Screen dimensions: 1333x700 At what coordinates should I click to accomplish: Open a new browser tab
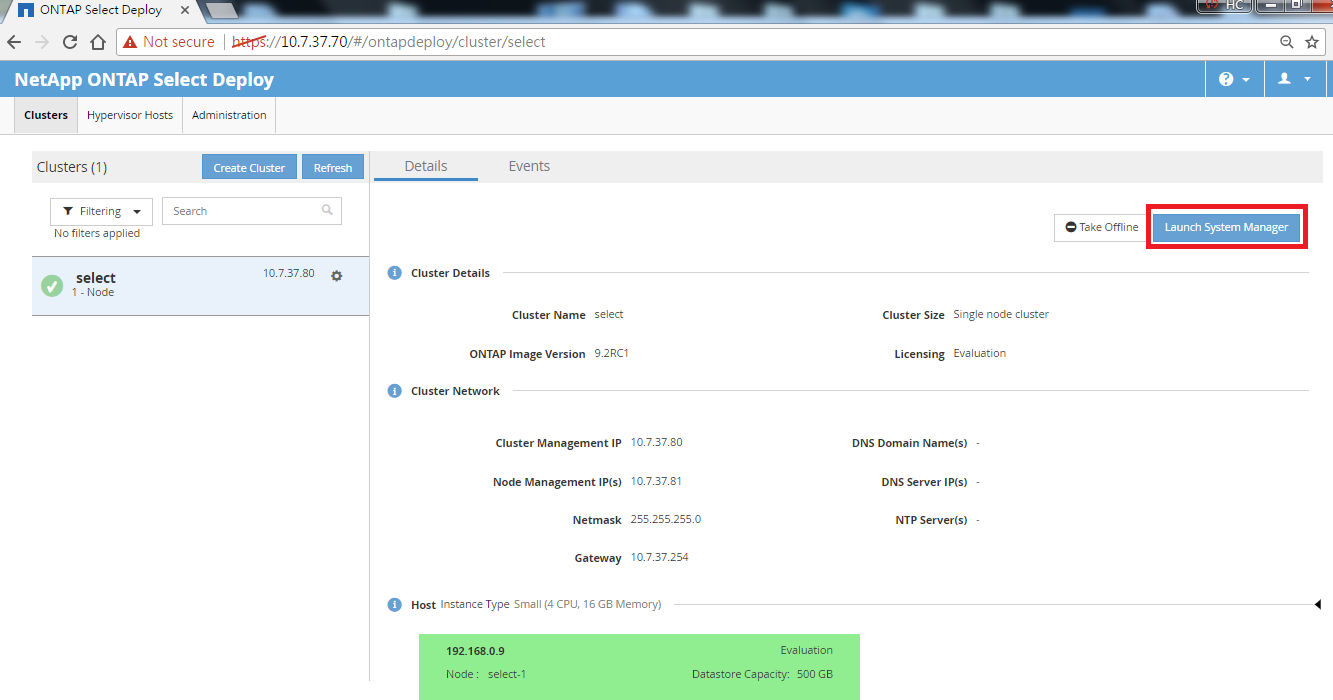click(x=220, y=10)
